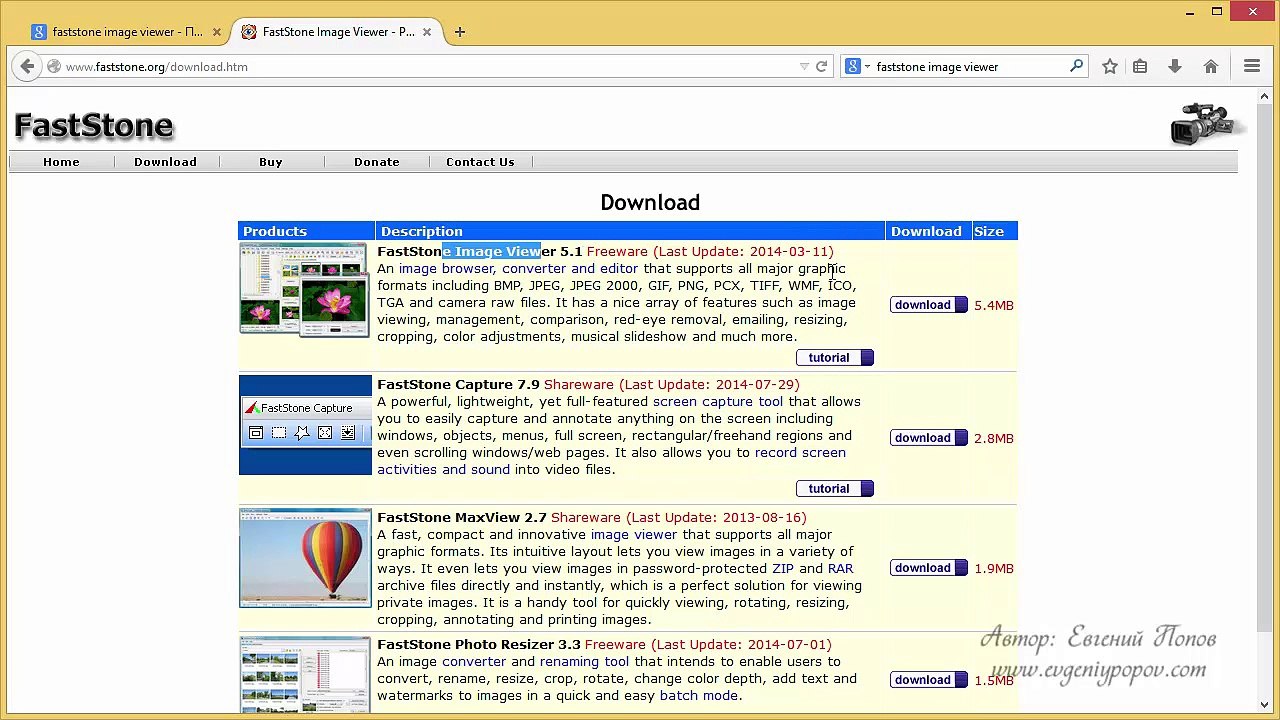
Task: Click the FastStone Capture toolbar thumbnail
Action: click(305, 425)
